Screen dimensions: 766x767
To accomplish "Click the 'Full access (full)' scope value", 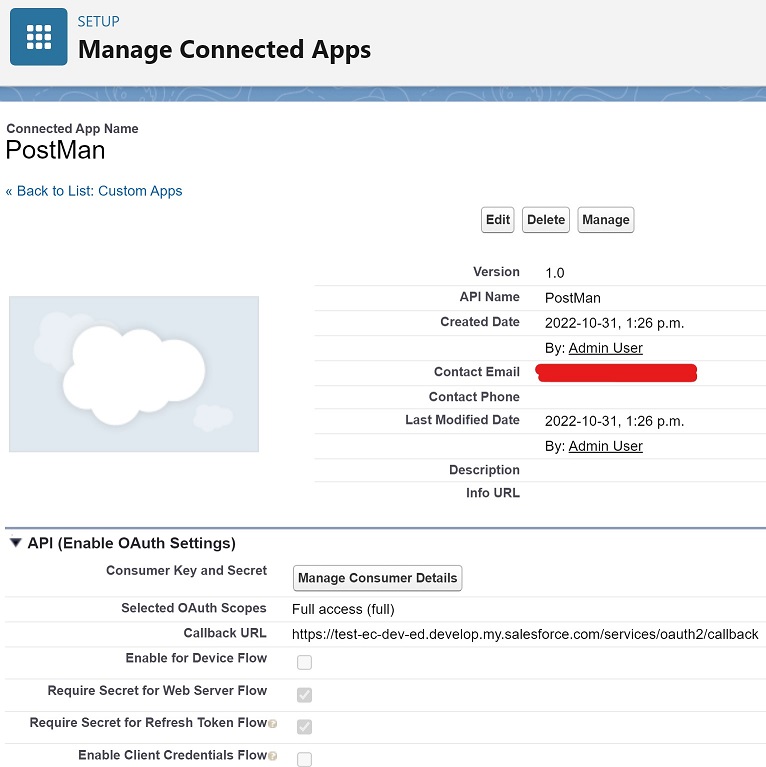I will [343, 609].
